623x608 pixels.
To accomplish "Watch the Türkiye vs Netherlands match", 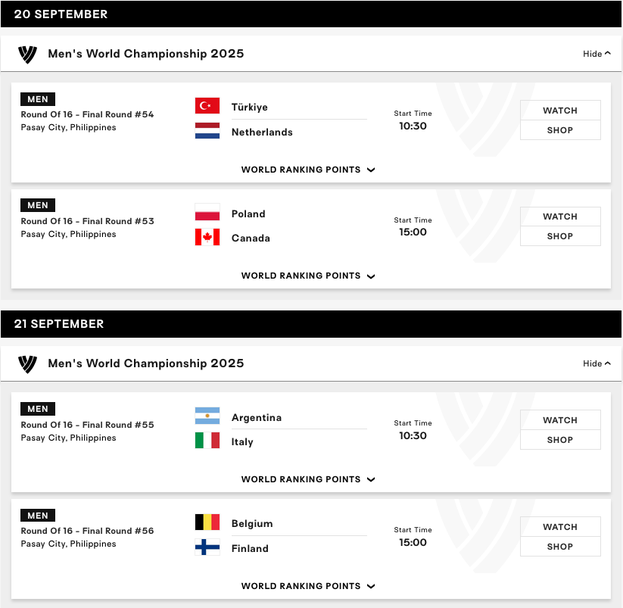I will coord(560,110).
